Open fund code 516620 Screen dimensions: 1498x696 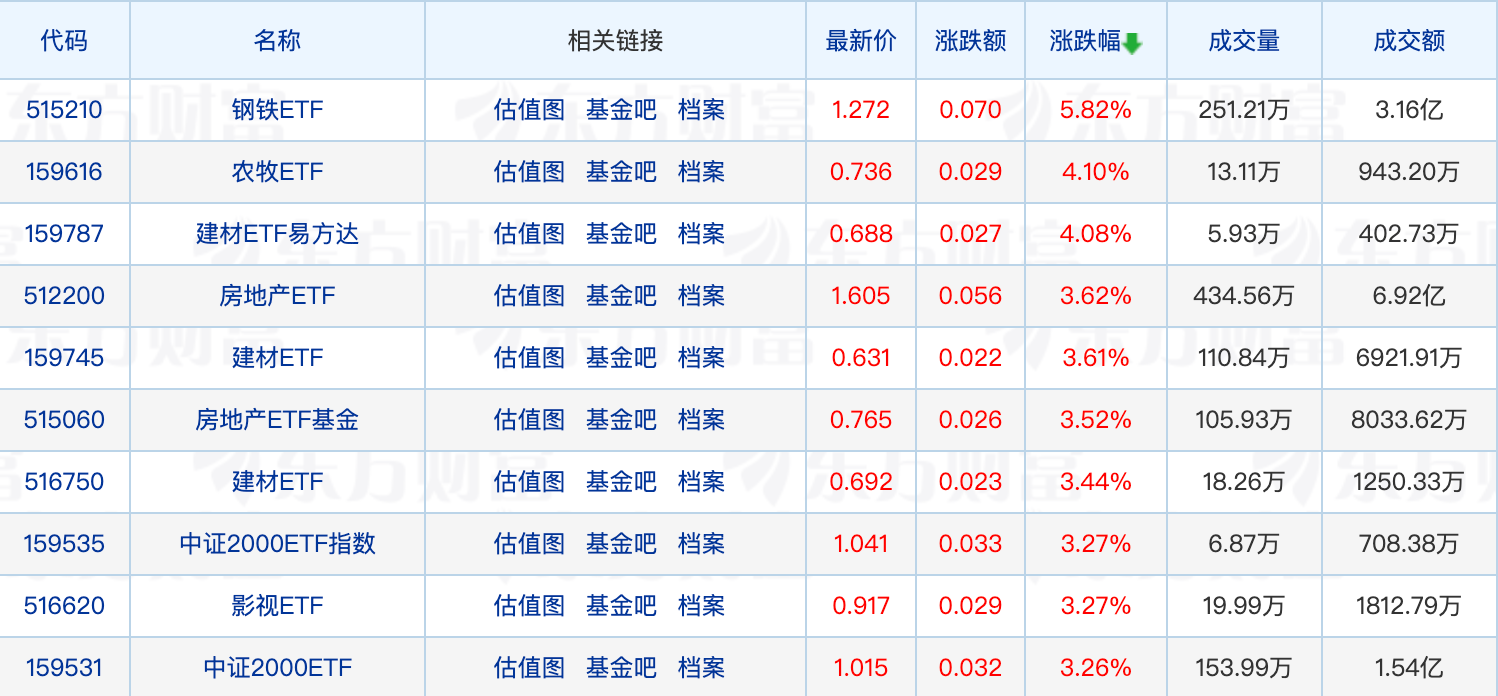pos(65,606)
